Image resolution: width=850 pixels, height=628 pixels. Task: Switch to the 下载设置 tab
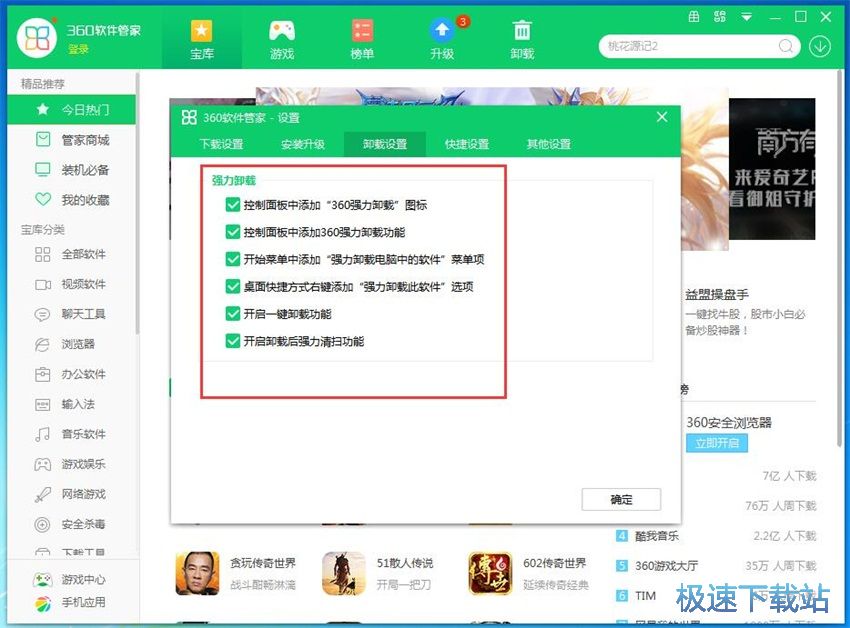[x=221, y=144]
